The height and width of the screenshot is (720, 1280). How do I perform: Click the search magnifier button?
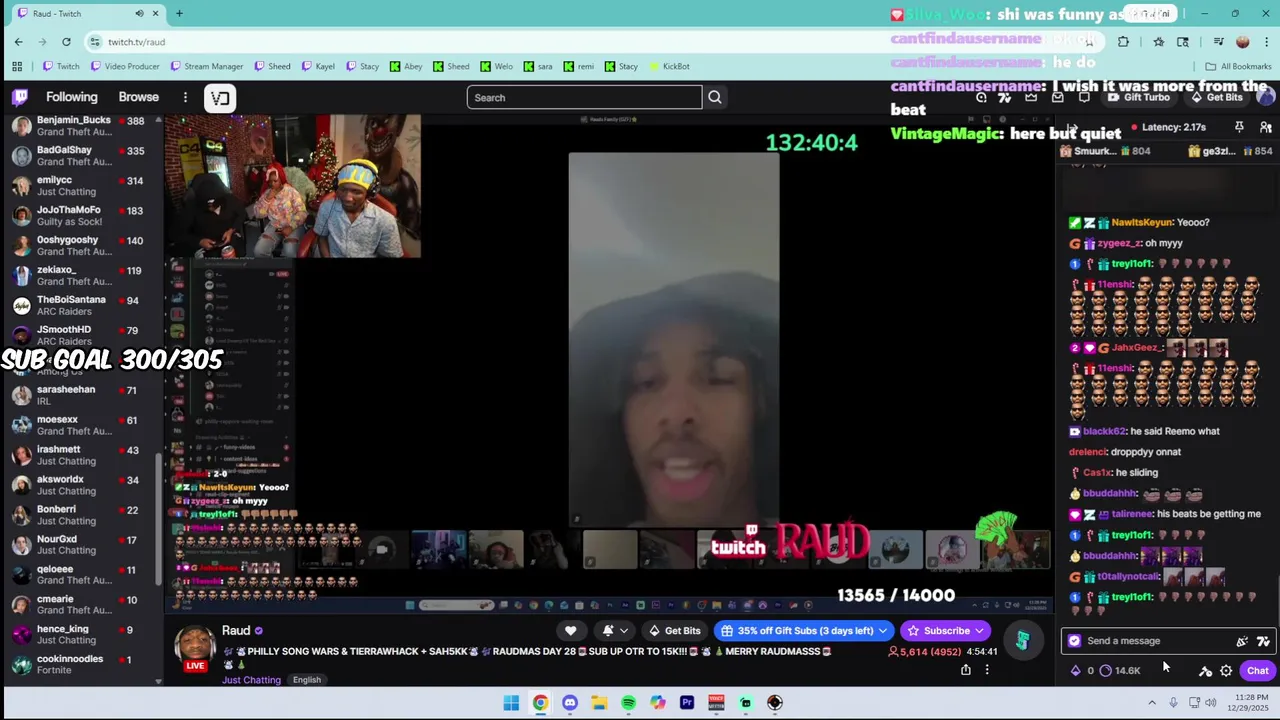click(714, 97)
